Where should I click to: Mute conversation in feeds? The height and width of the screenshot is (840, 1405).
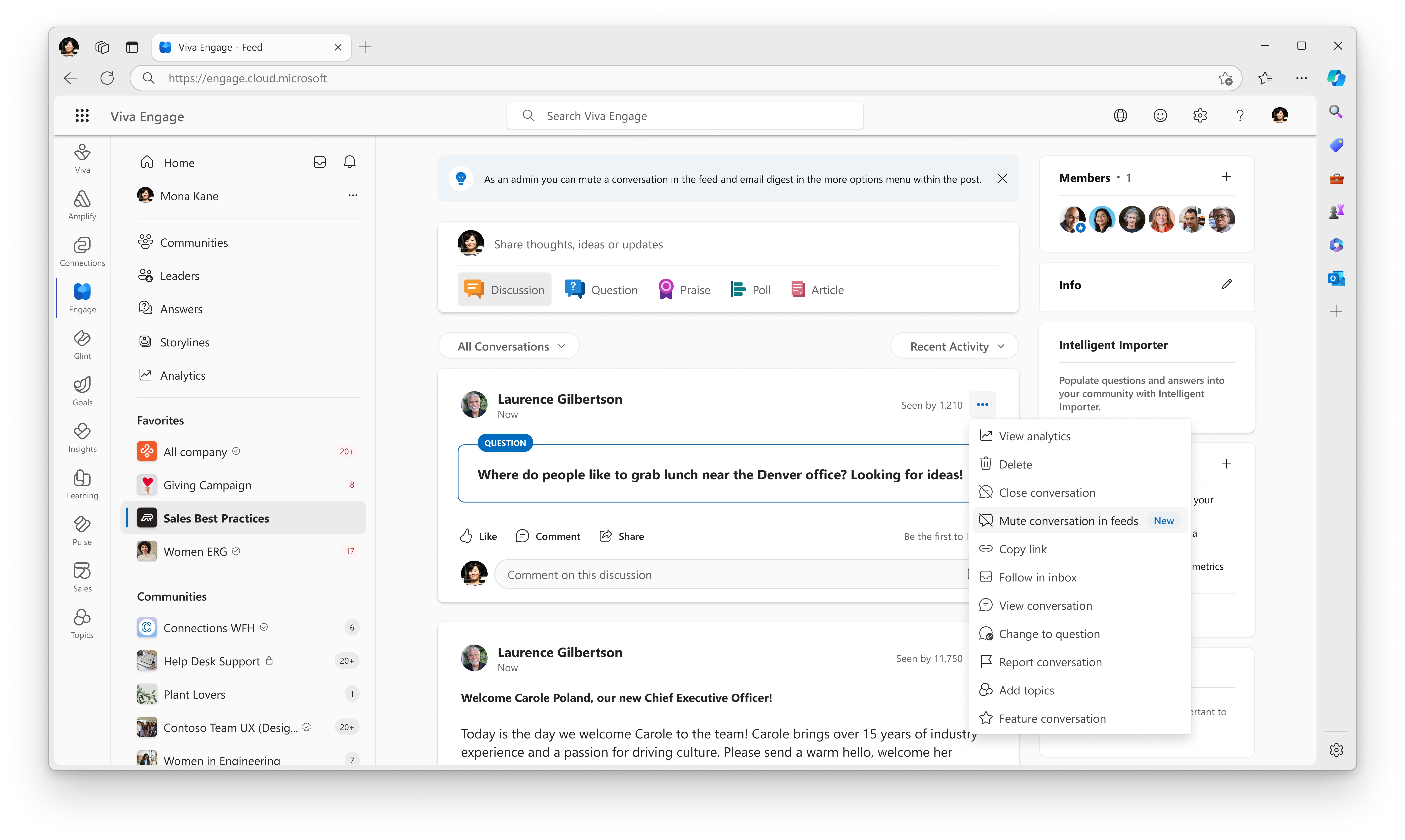click(1068, 520)
